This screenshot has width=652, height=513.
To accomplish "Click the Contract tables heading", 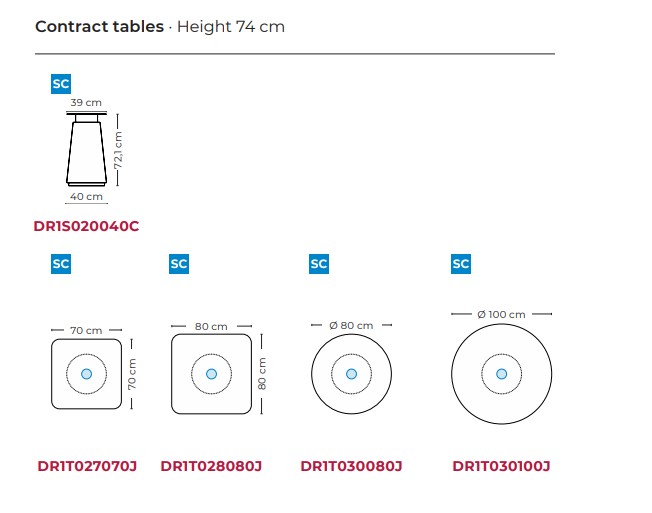I will pos(99,27).
